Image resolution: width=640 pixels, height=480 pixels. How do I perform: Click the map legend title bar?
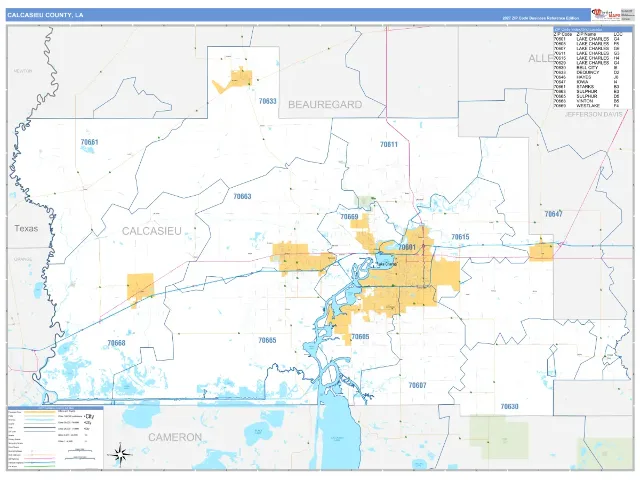(x=56, y=408)
